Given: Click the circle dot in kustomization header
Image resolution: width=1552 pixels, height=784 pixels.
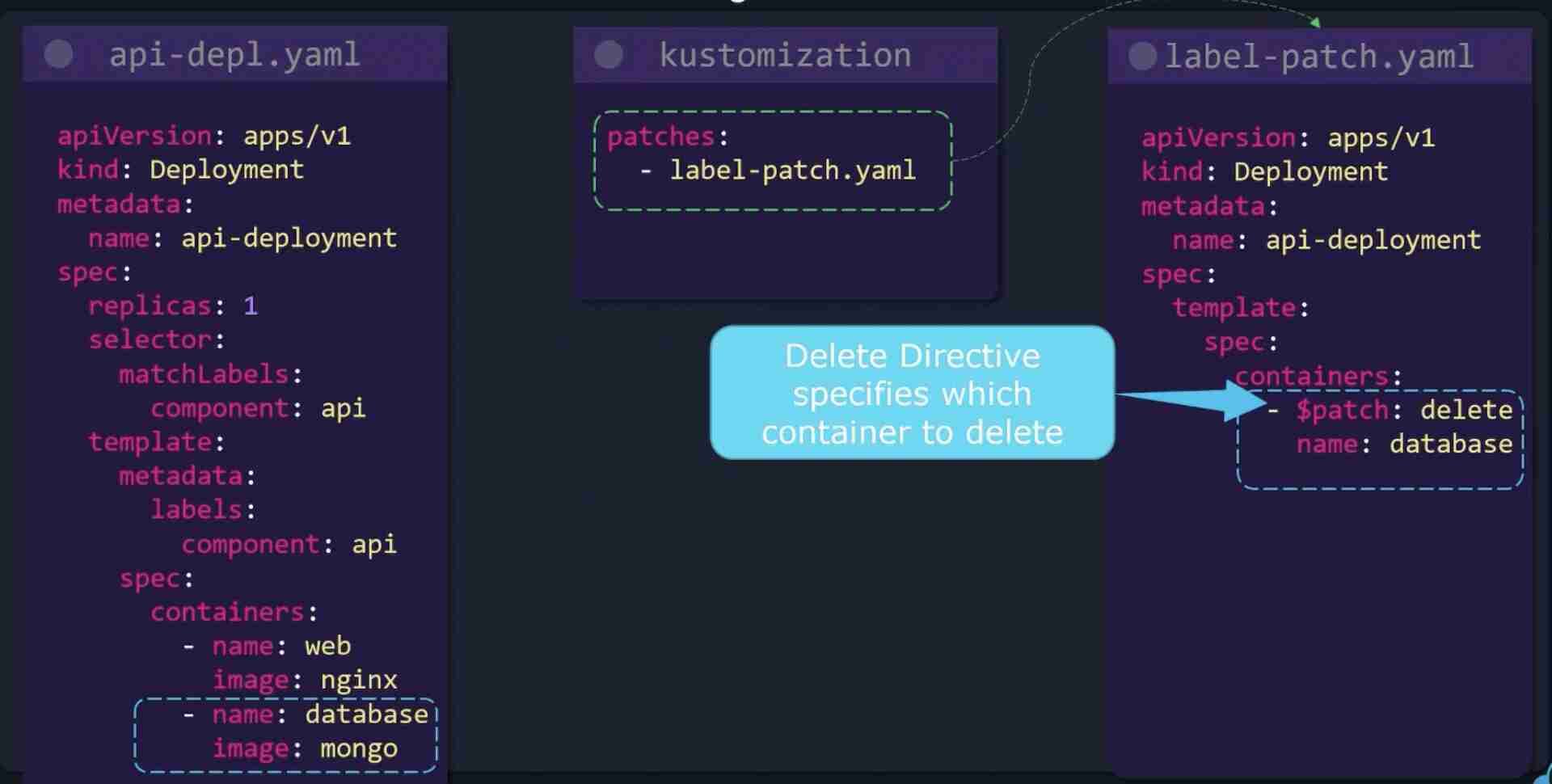Looking at the screenshot, I should [x=609, y=55].
